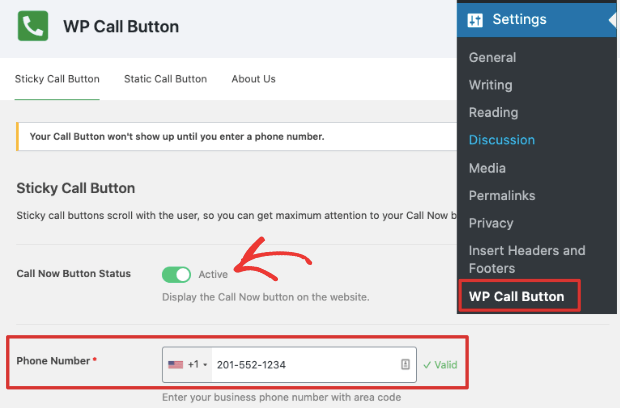Screen dimensions: 620x408
Task: Open the About Us tab
Action: pos(253,79)
